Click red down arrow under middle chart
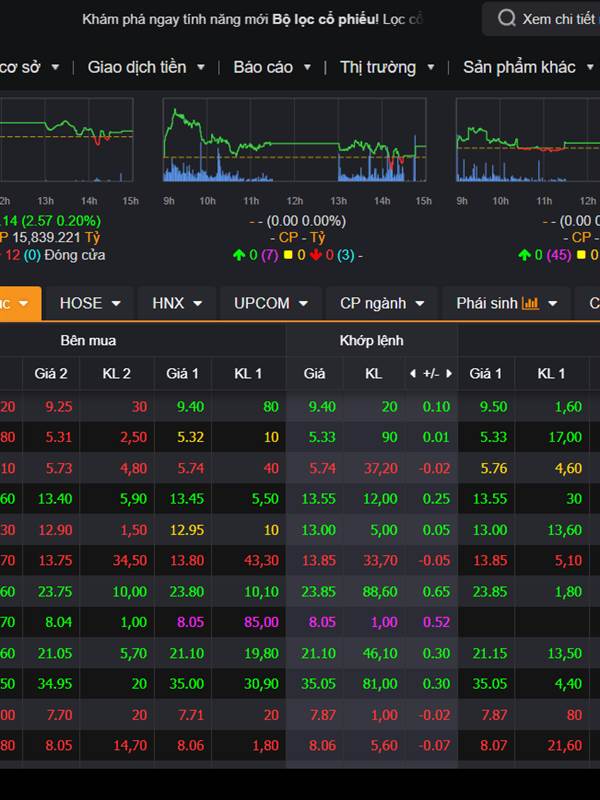600x800 pixels. (x=316, y=255)
